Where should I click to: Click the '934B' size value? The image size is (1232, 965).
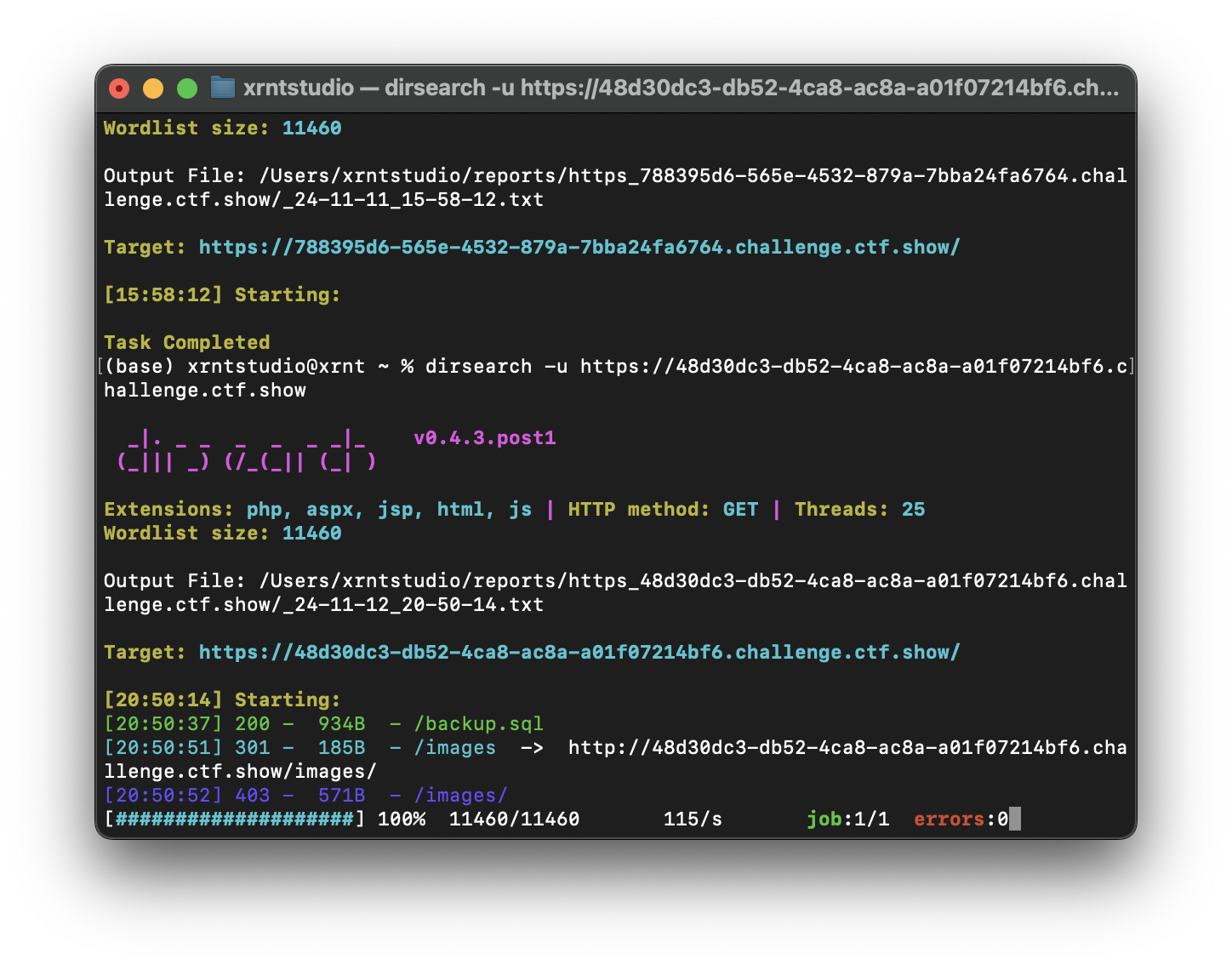point(342,724)
